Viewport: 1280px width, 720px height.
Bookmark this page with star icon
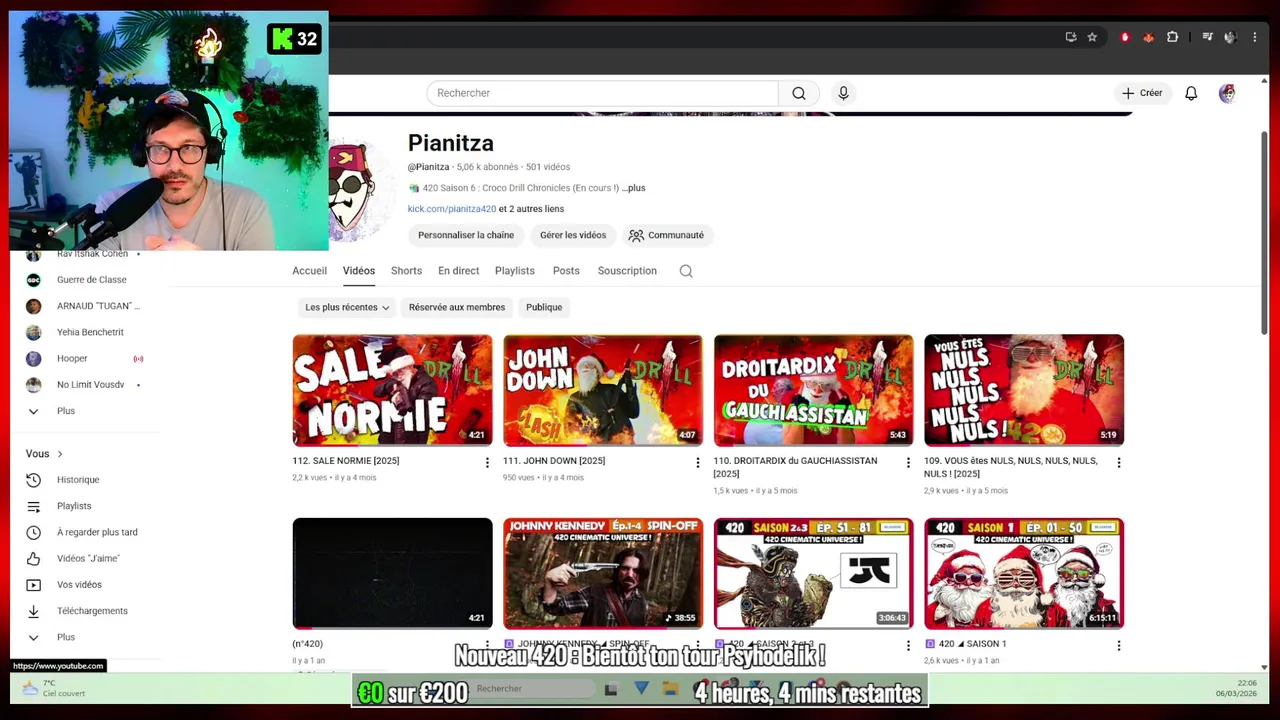tap(1092, 37)
